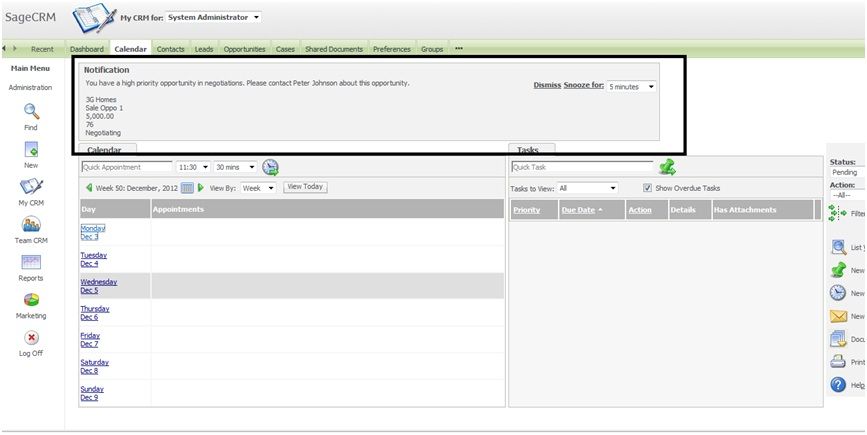Image resolution: width=867 pixels, height=435 pixels.
Task: Click the forward arrow left of Recent
Action: click(14, 49)
